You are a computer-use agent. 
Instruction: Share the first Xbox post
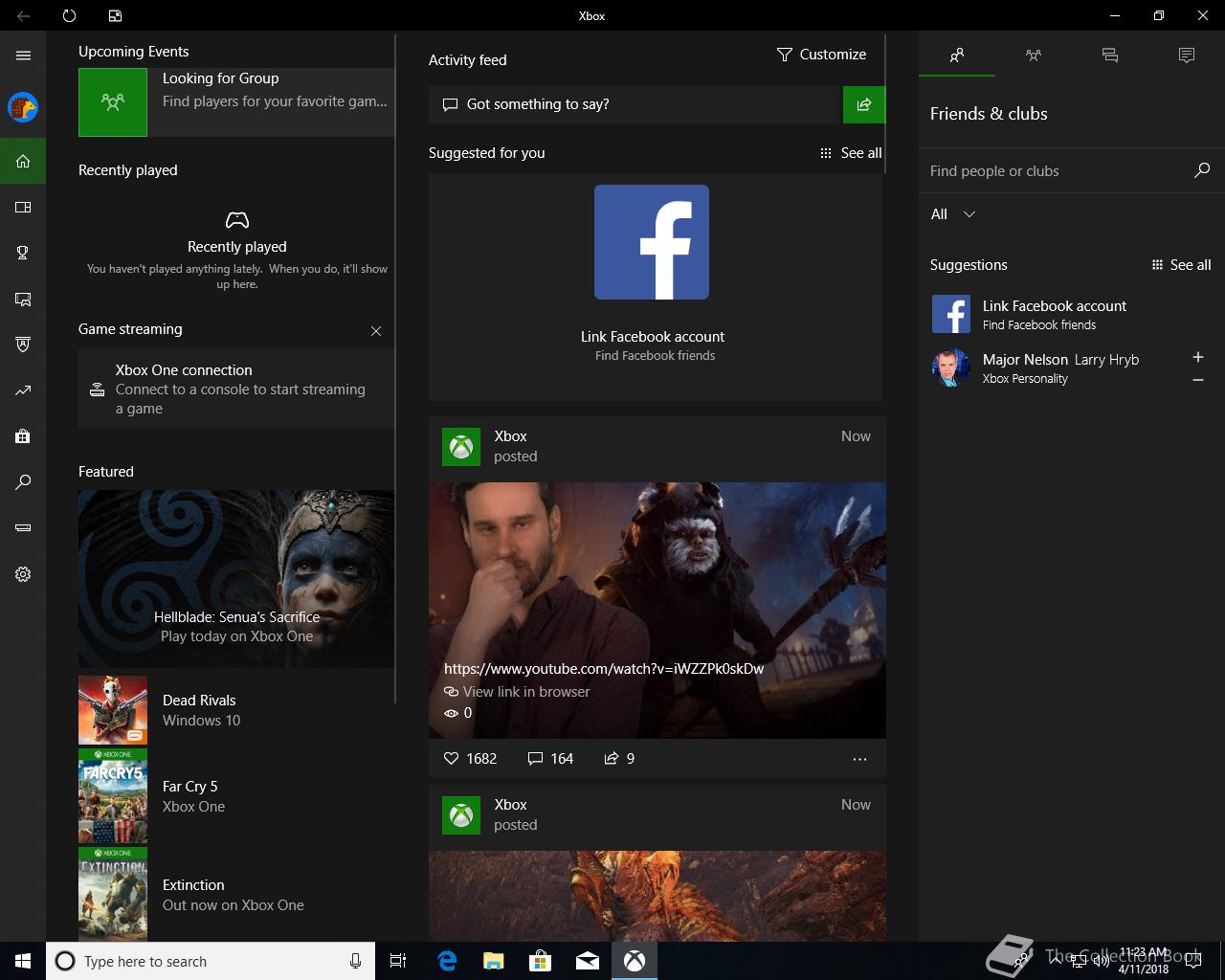tap(619, 758)
